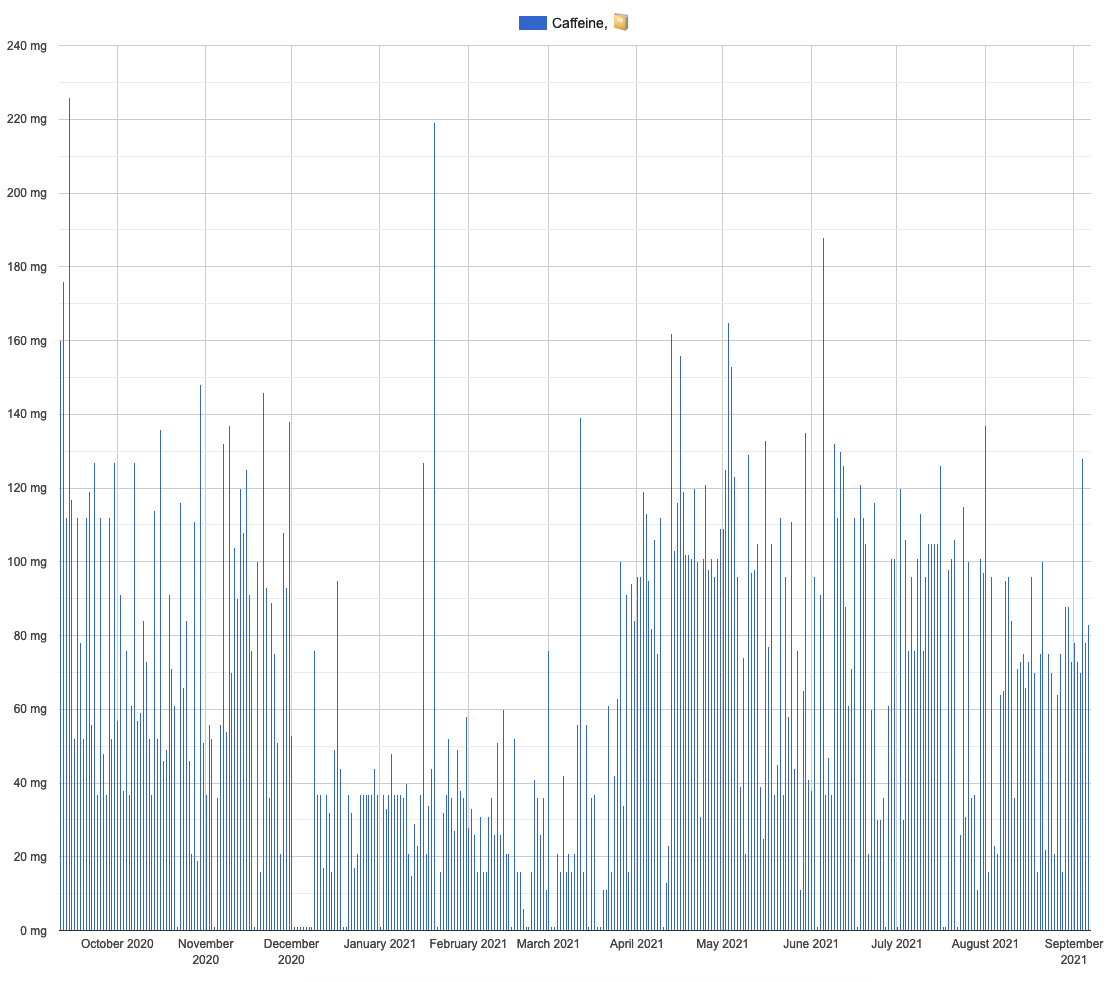Click the March 2021 axis label

548,944
